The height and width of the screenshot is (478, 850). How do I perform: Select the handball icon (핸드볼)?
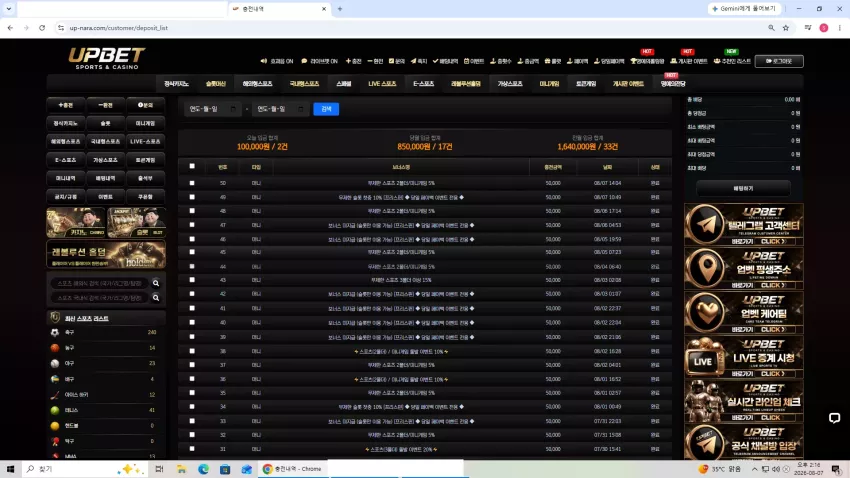(x=55, y=426)
